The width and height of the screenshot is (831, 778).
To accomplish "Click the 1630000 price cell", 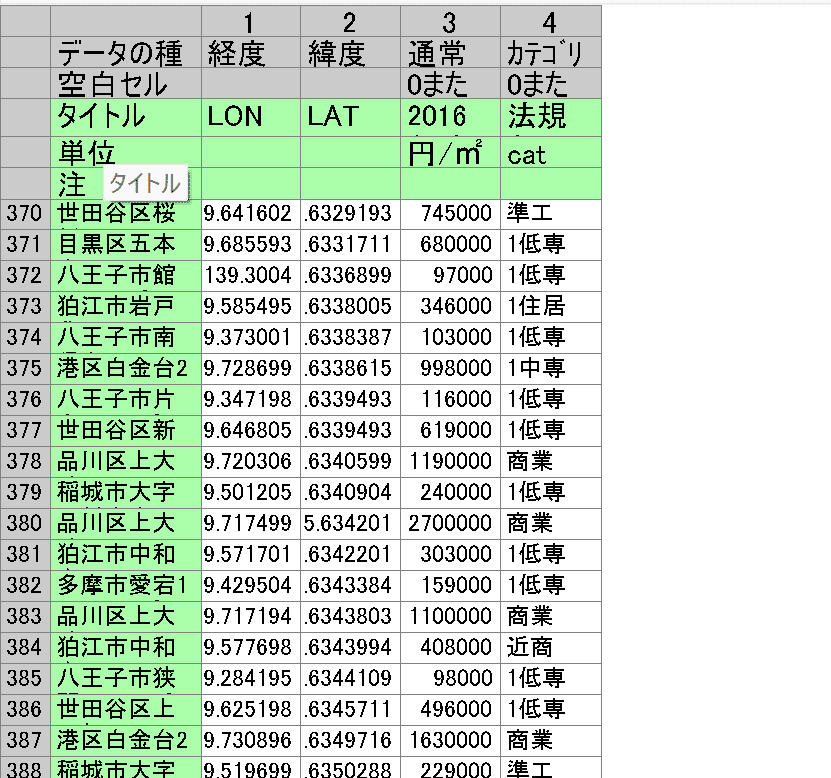I will click(x=450, y=741).
